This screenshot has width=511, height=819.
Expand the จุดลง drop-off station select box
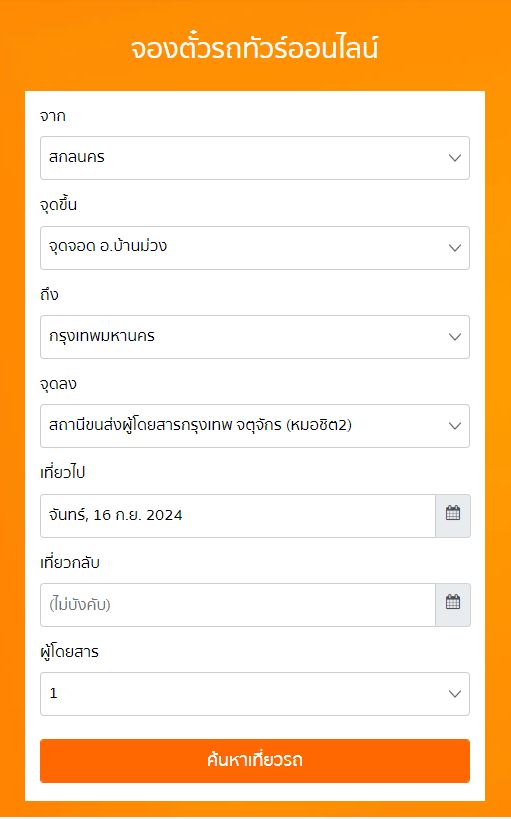point(255,426)
